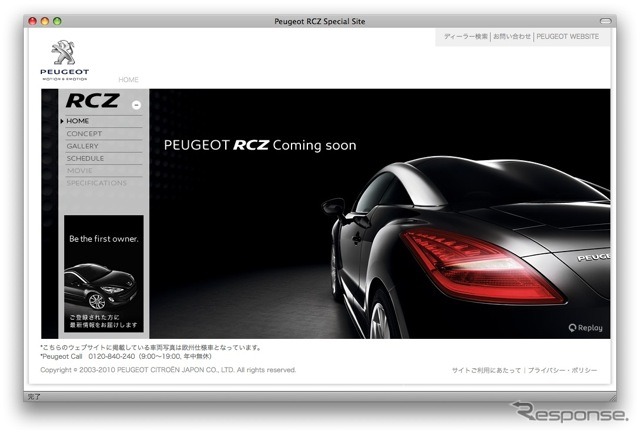Click the window resize grip corner

[x=613, y=397]
